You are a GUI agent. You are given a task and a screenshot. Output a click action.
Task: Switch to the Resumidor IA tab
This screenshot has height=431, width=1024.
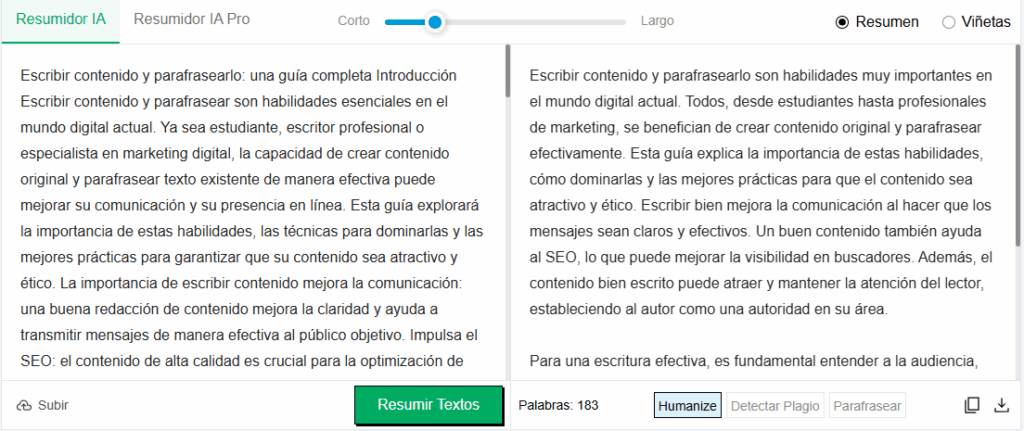click(60, 20)
